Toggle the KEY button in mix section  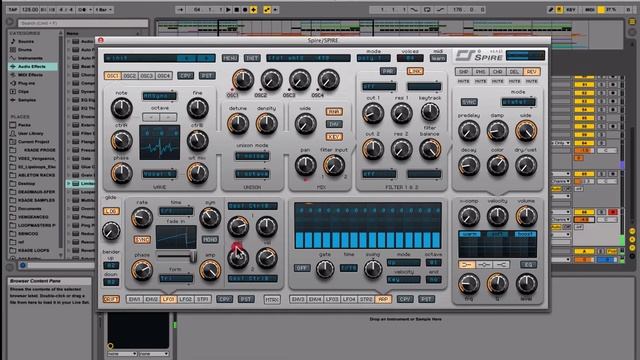click(334, 137)
